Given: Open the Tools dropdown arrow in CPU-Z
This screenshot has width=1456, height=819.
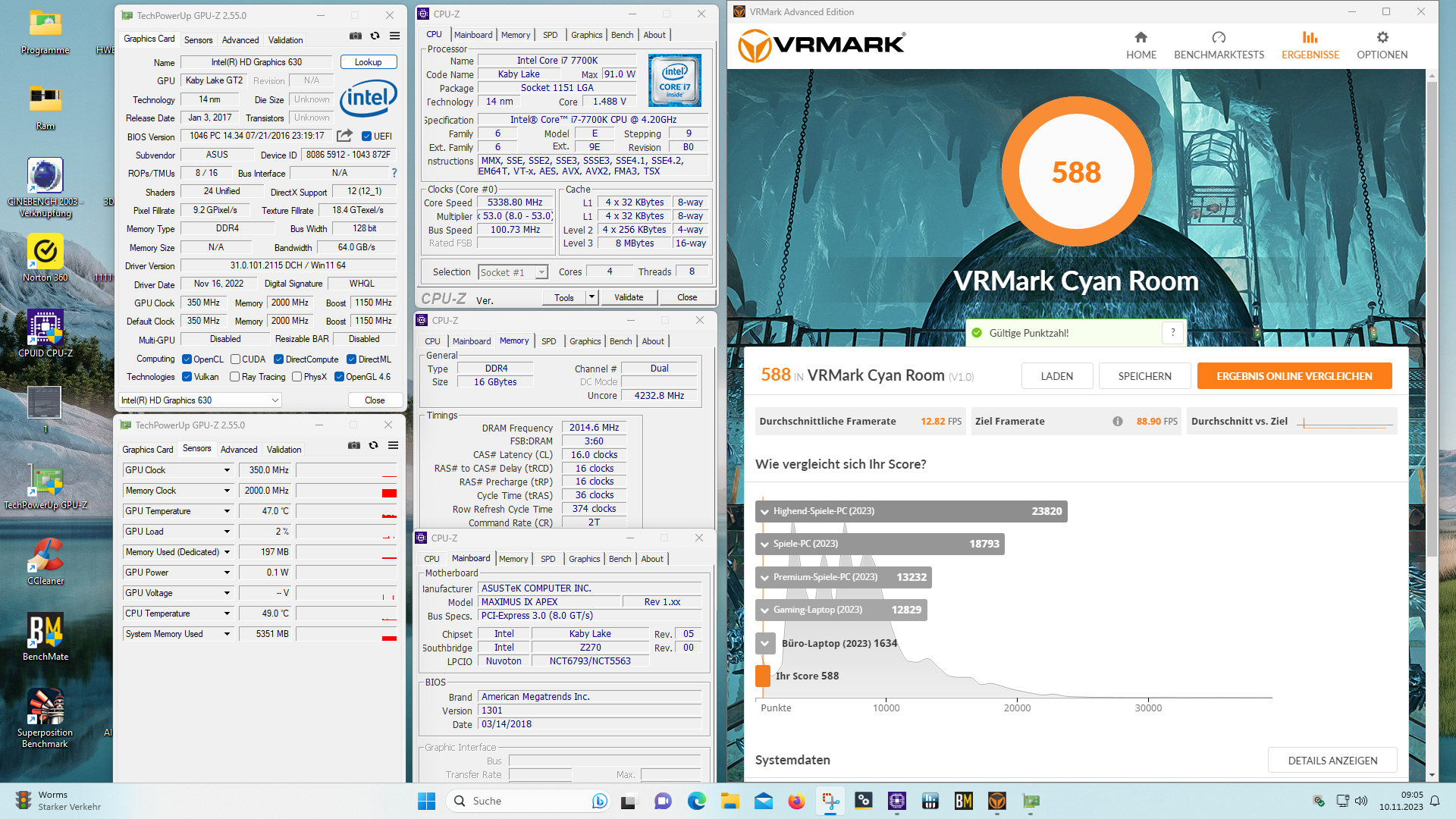Looking at the screenshot, I should [x=591, y=297].
